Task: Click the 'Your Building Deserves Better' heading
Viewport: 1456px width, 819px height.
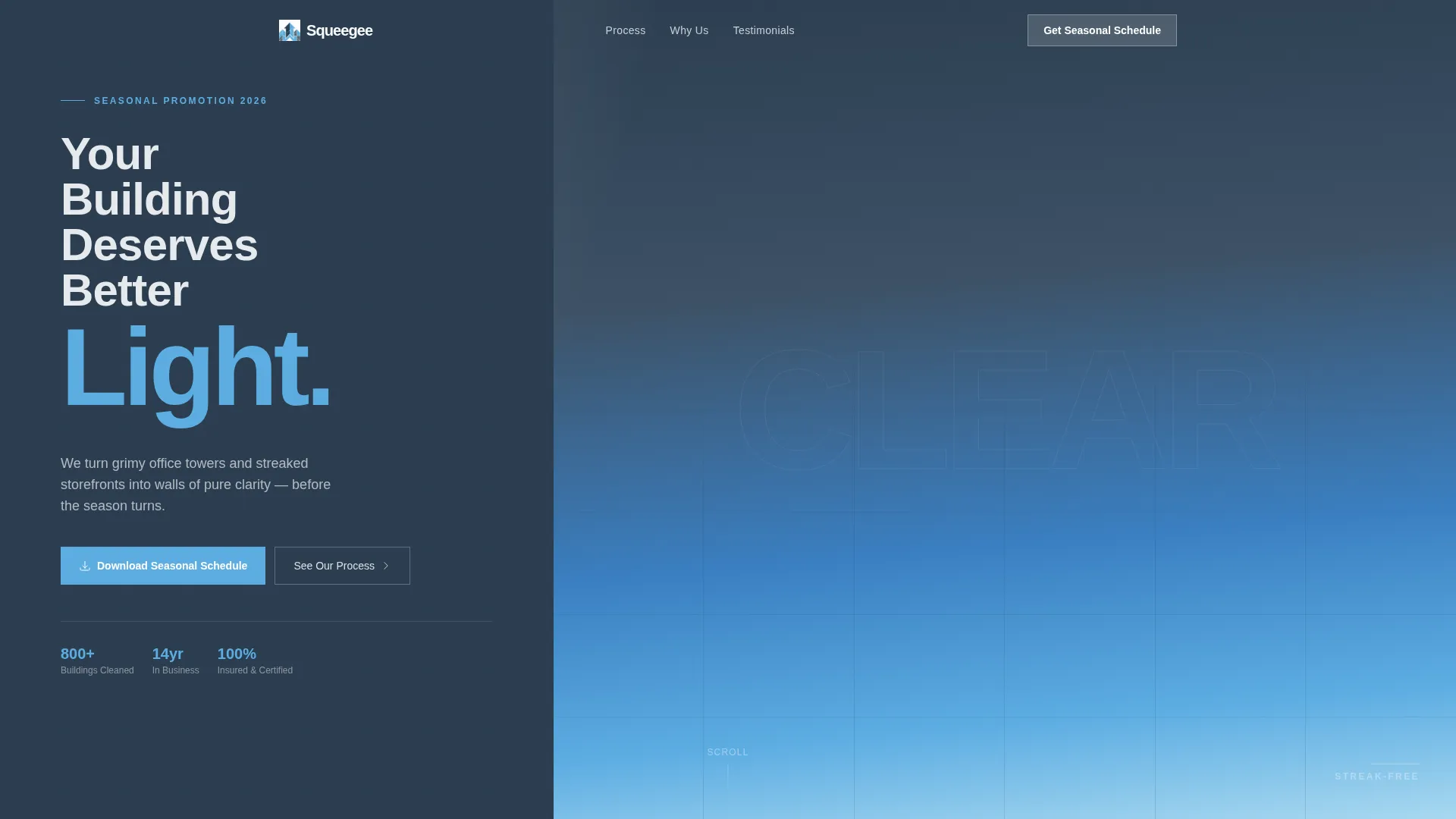Action: click(x=159, y=222)
